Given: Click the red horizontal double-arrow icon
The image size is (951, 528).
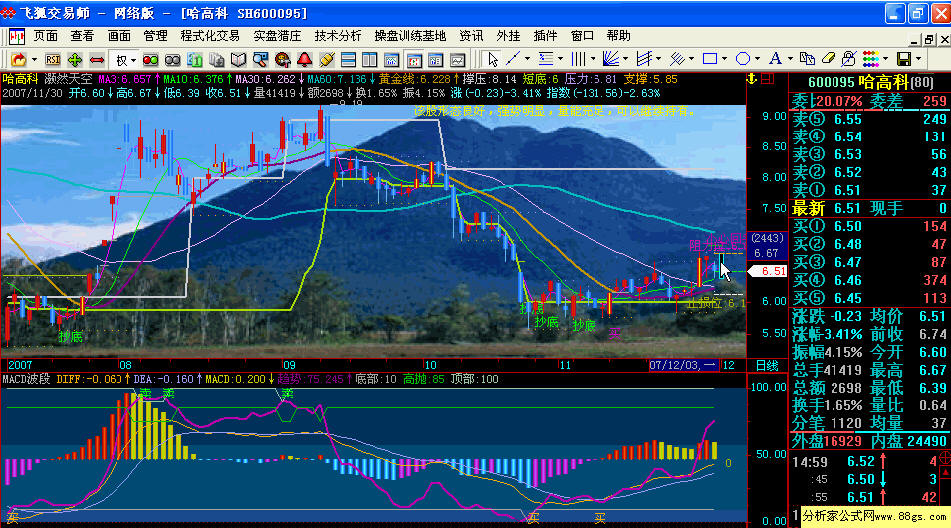Looking at the screenshot, I should (x=97, y=59).
